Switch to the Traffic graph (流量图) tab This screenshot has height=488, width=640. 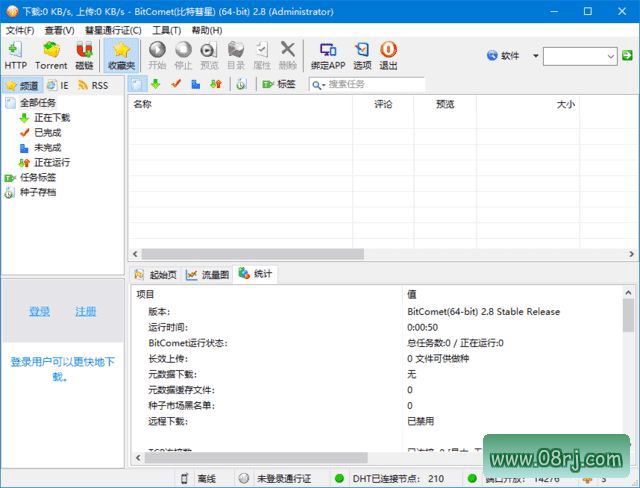[x=207, y=274]
